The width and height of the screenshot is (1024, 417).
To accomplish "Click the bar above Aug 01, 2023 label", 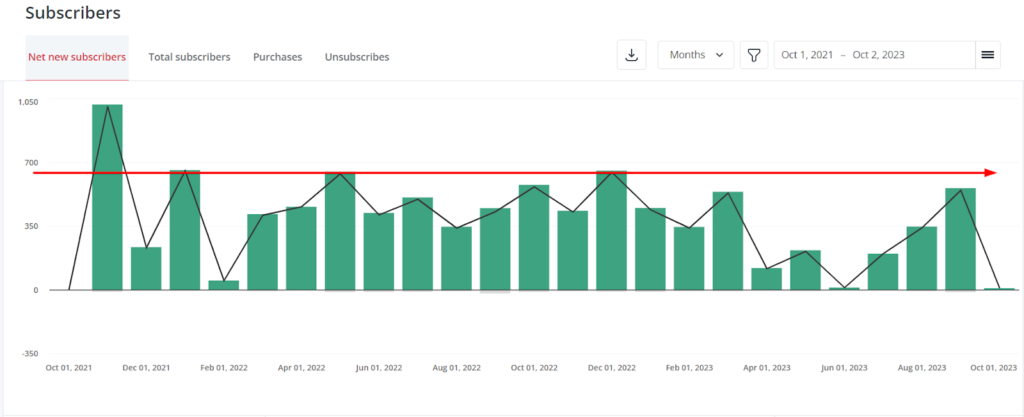I will (x=921, y=258).
